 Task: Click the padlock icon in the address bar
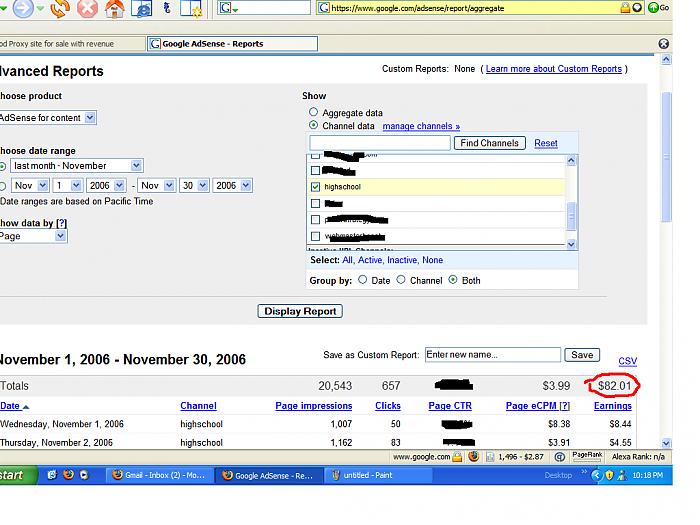pyautogui.click(x=625, y=8)
